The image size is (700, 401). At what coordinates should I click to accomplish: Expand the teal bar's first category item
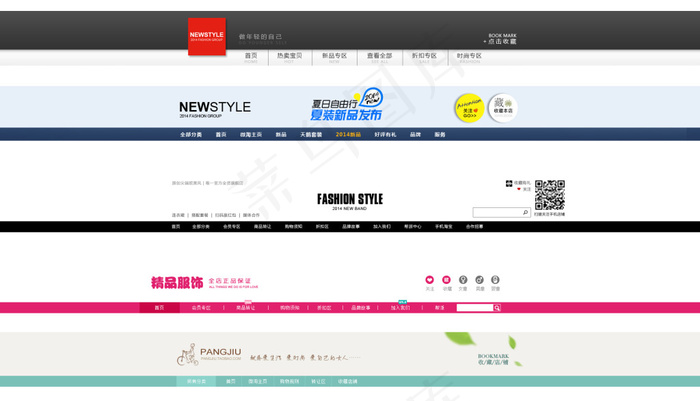196,381
